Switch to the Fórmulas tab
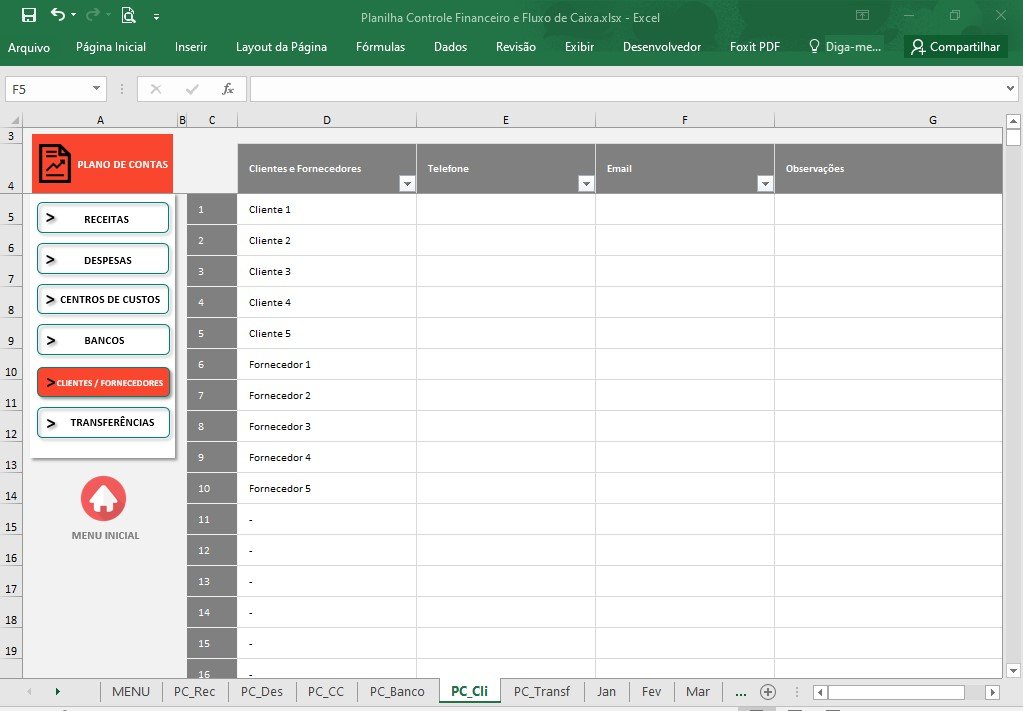Viewport: 1023px width, 711px height. [380, 47]
